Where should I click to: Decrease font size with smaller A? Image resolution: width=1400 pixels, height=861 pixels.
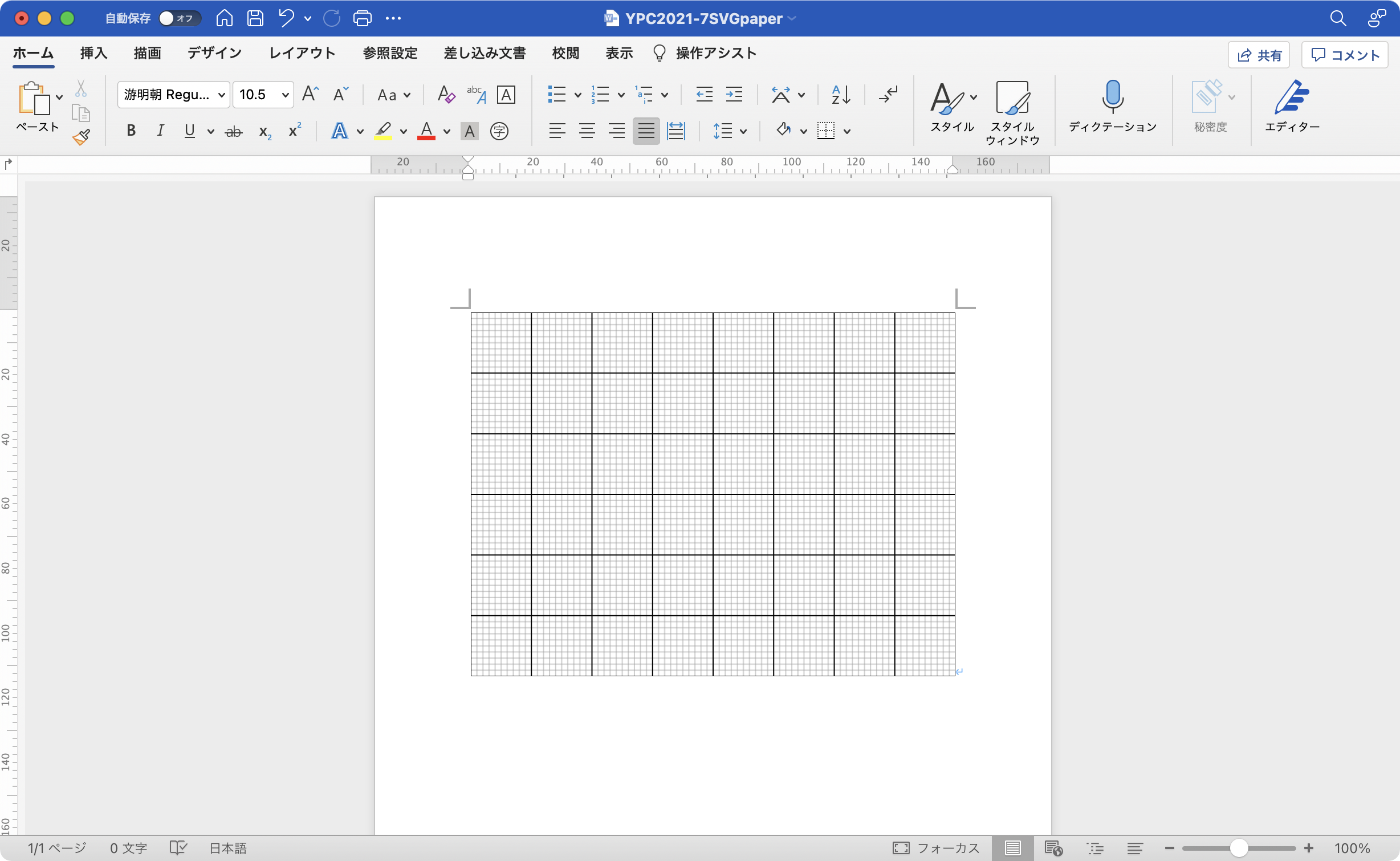click(x=340, y=94)
